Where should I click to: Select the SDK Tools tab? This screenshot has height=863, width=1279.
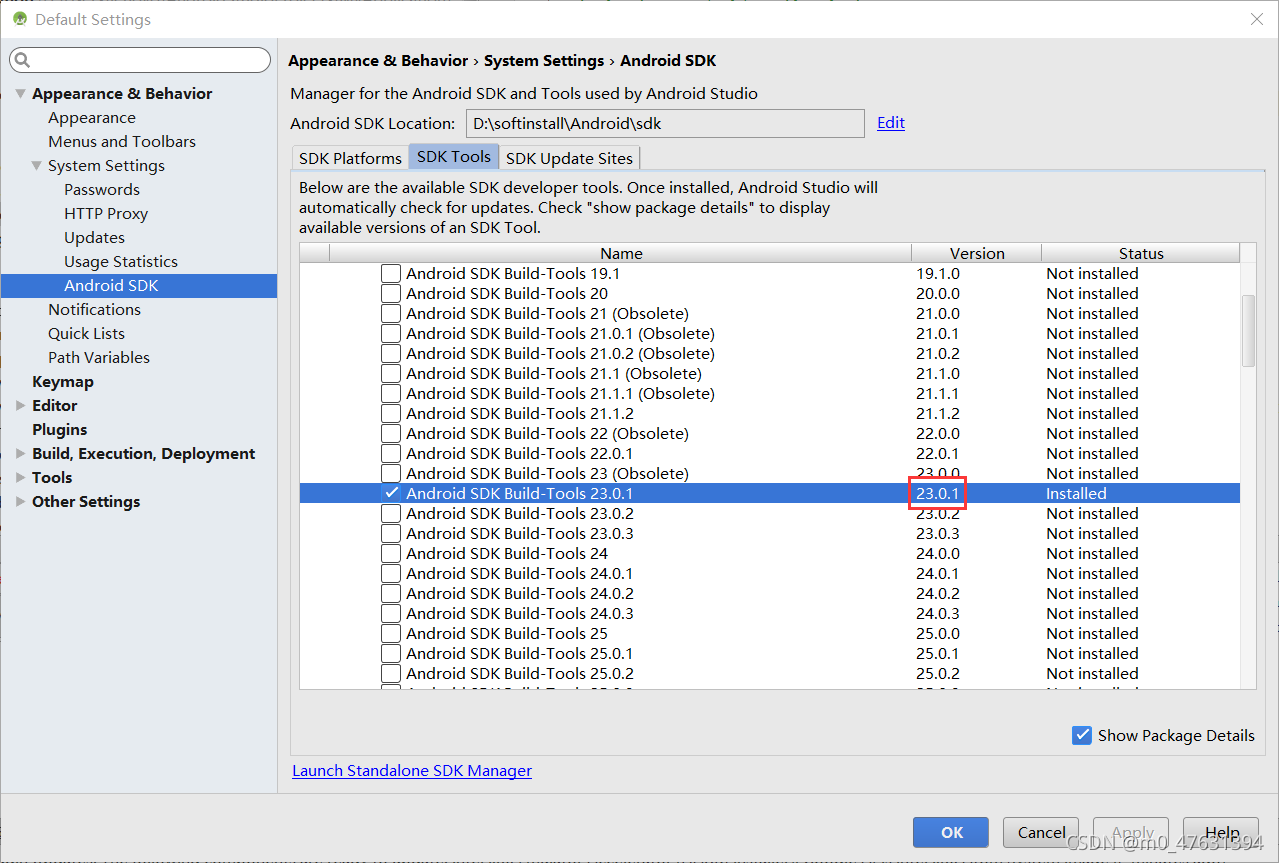pos(453,157)
